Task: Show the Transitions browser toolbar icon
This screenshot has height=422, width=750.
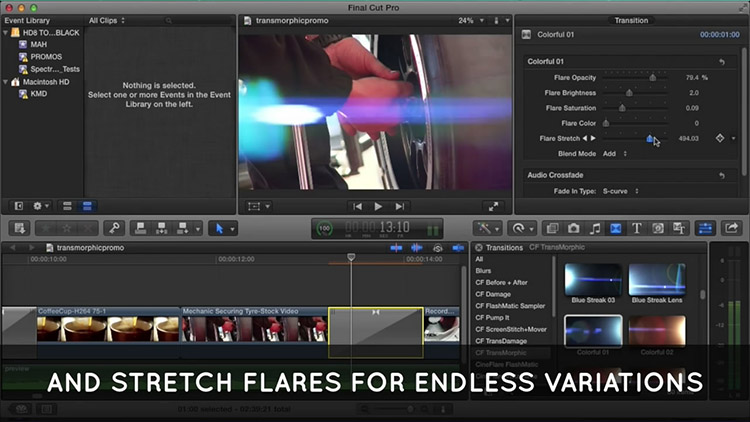Action: pos(616,228)
